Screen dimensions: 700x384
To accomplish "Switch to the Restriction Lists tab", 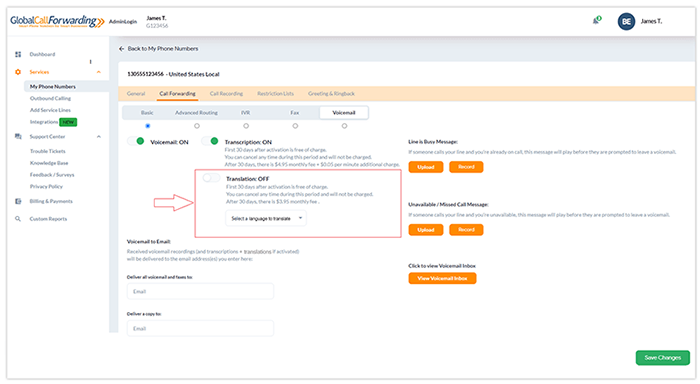I will point(275,94).
